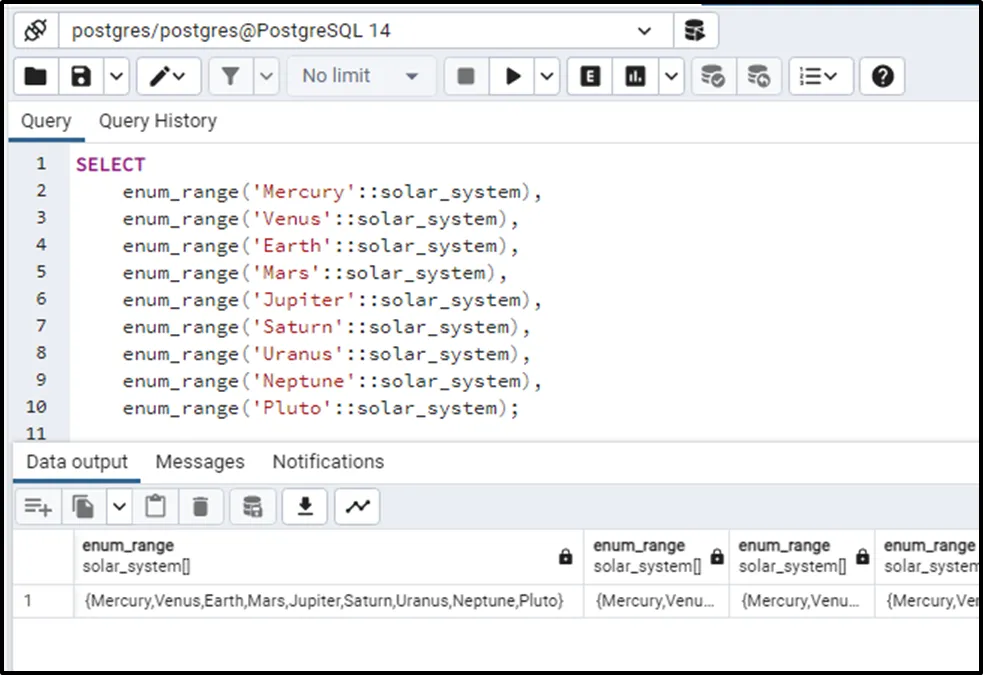This screenshot has height=675, width=983.
Task: Save the query with the floppy icon
Action: (x=82, y=76)
